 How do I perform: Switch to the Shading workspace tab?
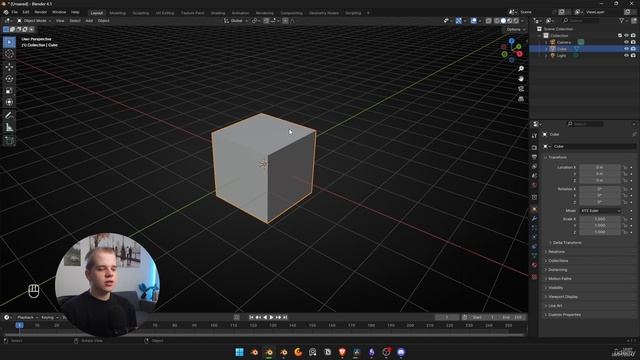218,13
